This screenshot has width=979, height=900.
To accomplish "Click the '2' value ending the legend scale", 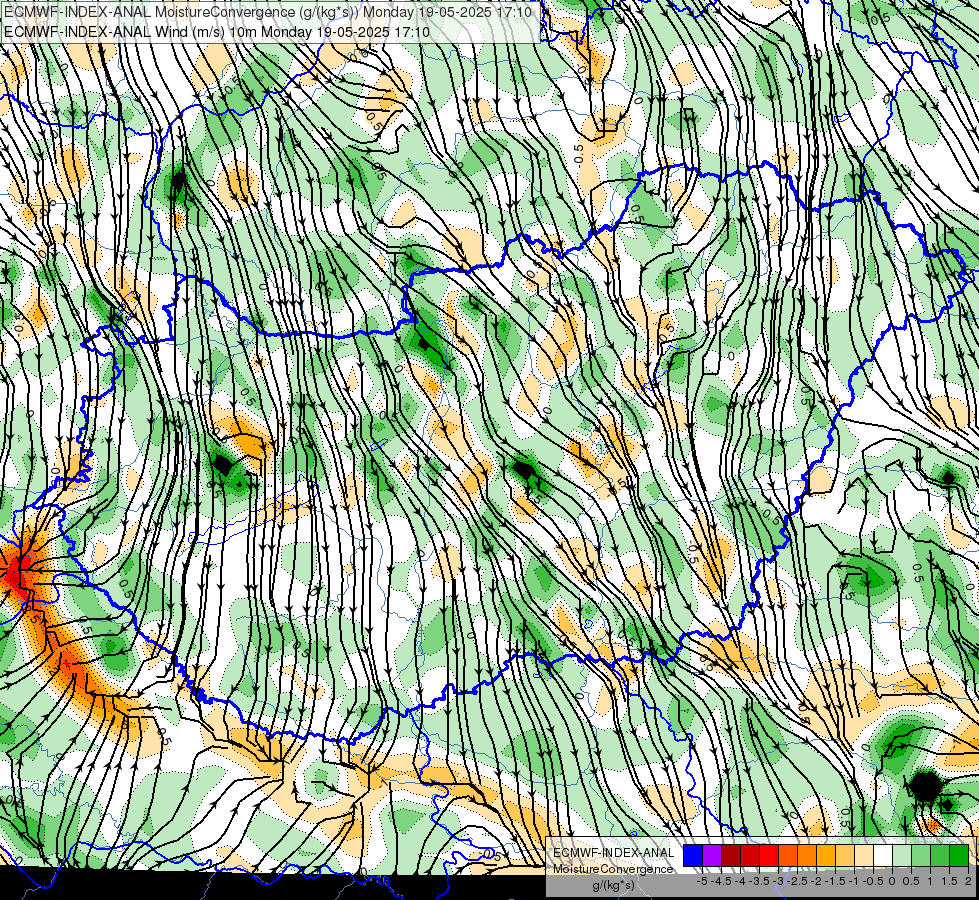I will (968, 881).
